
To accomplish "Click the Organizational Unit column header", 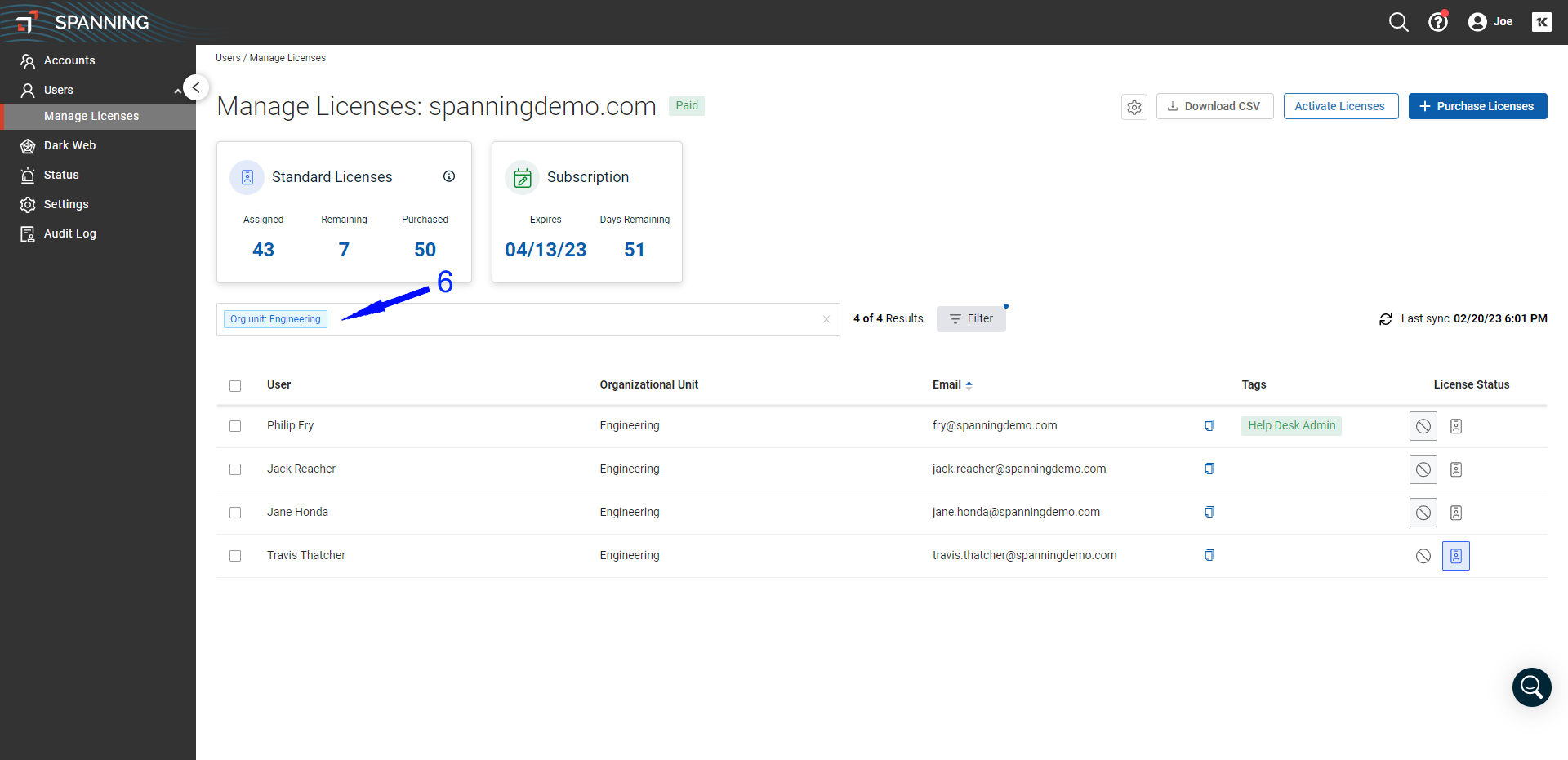I will (648, 384).
